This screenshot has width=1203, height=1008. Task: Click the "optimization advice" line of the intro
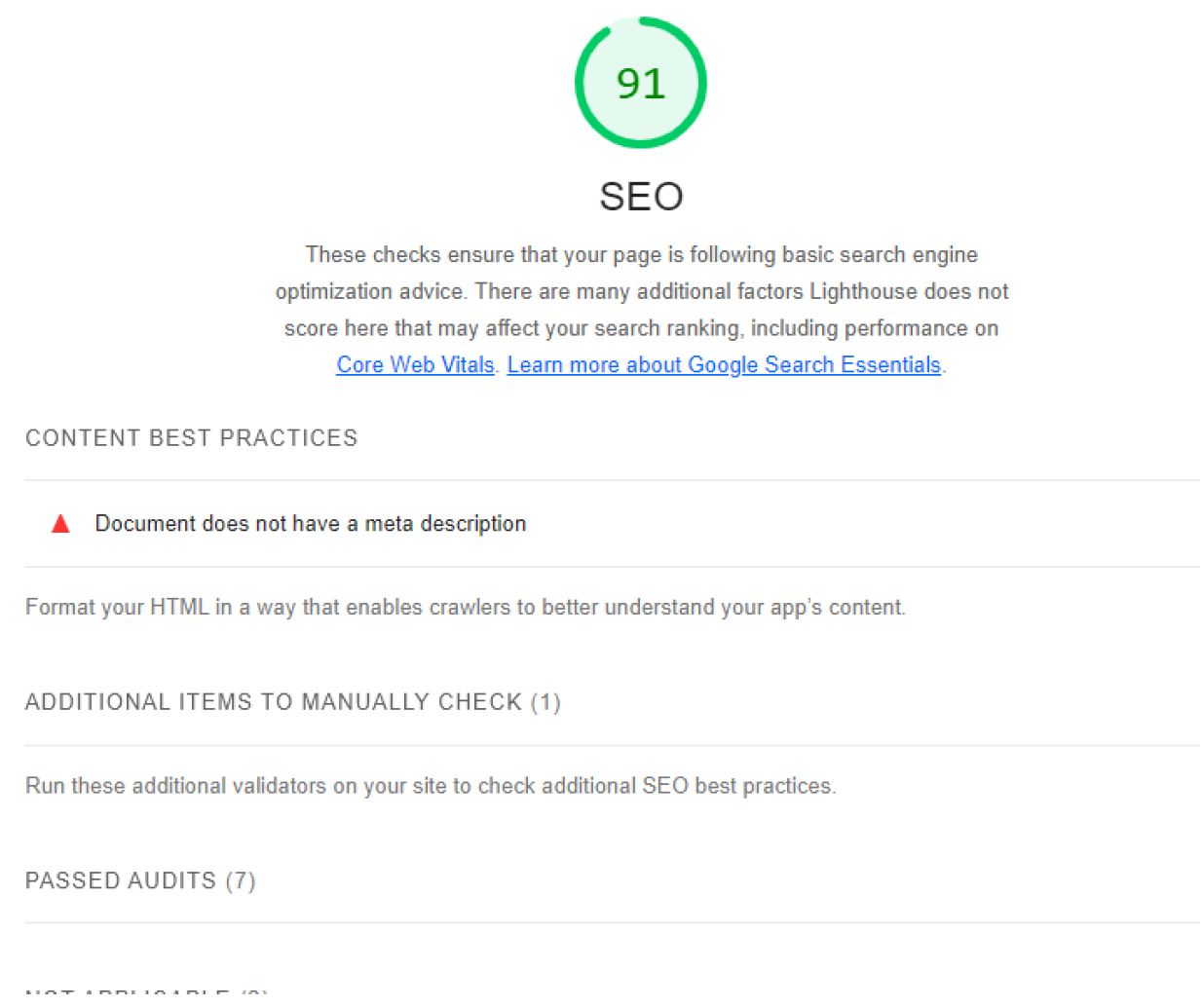pyautogui.click(x=641, y=292)
